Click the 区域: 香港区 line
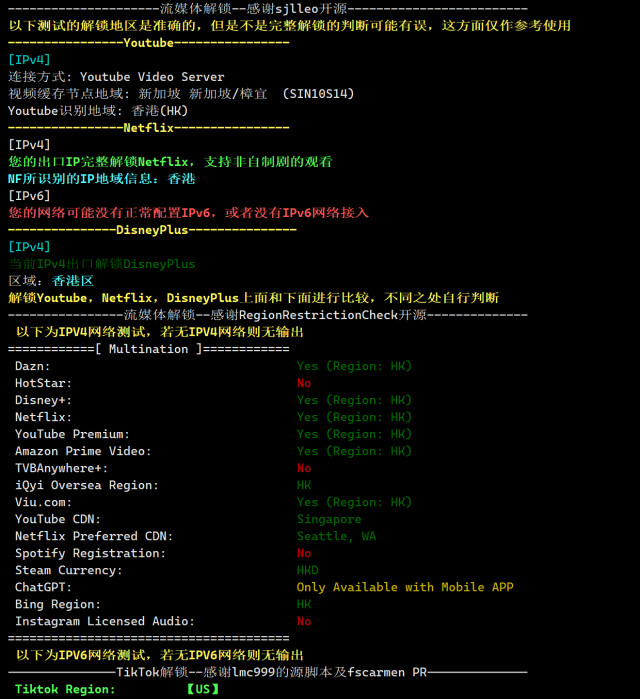 tap(51, 281)
